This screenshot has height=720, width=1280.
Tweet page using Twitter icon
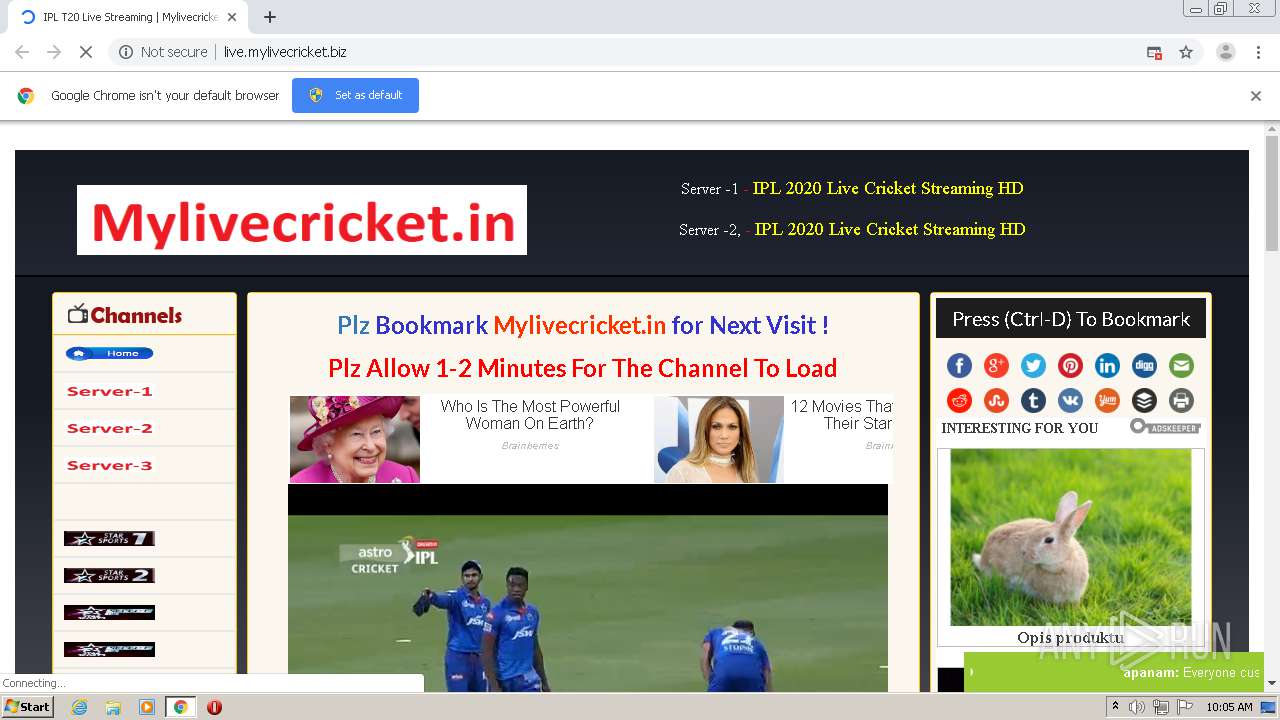coord(1033,366)
